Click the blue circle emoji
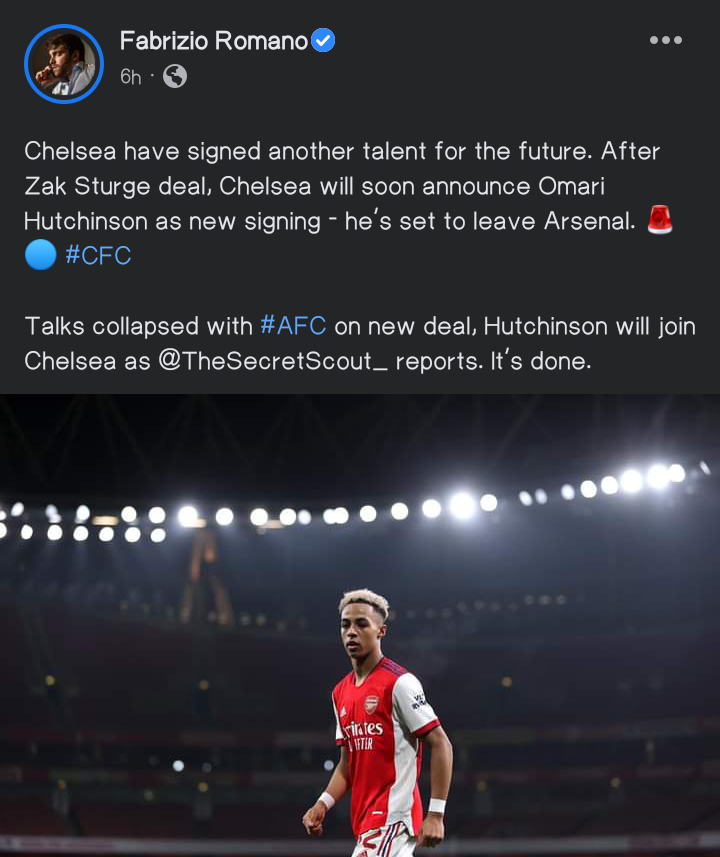 tap(40, 255)
